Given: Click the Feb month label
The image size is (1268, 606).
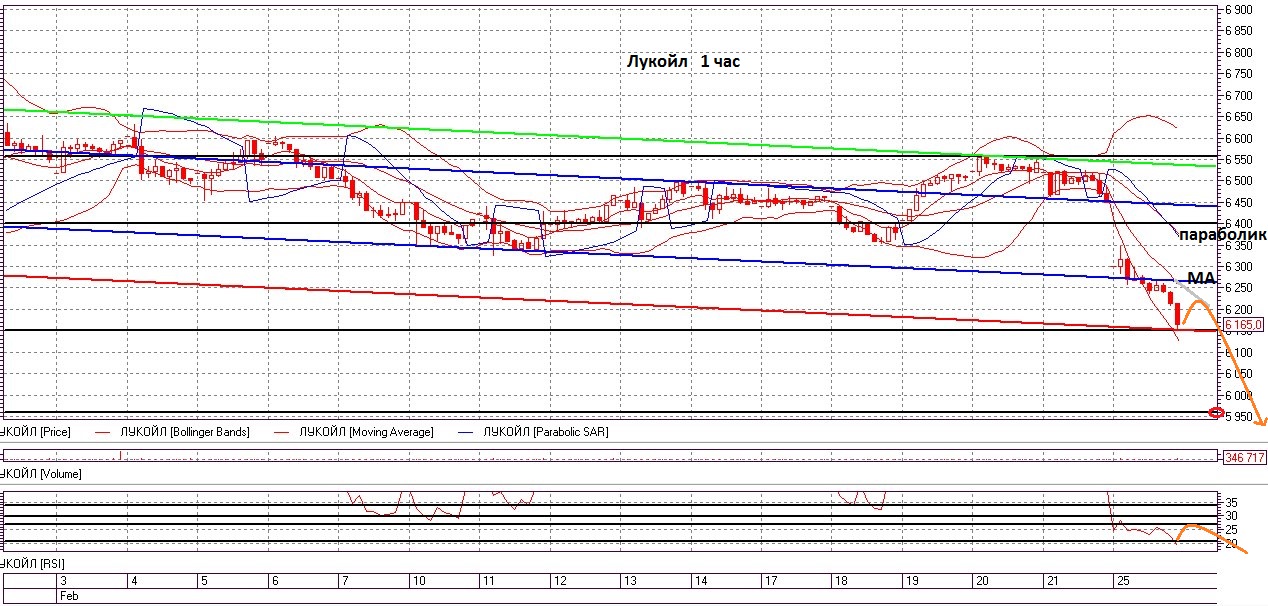Looking at the screenshot, I should tap(69, 595).
